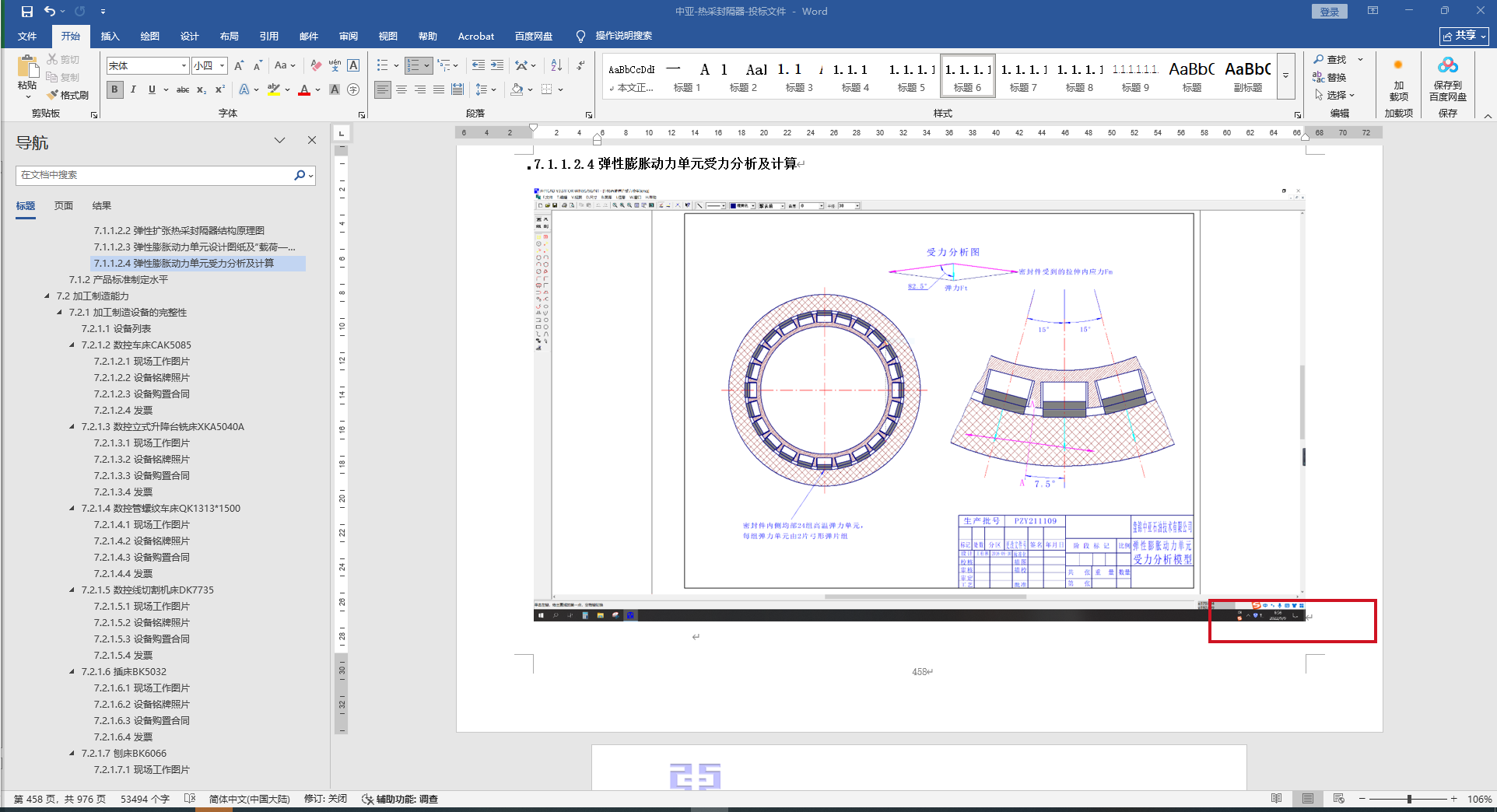Toggle italic formatting
This screenshot has height=812, width=1497.
click(x=133, y=89)
